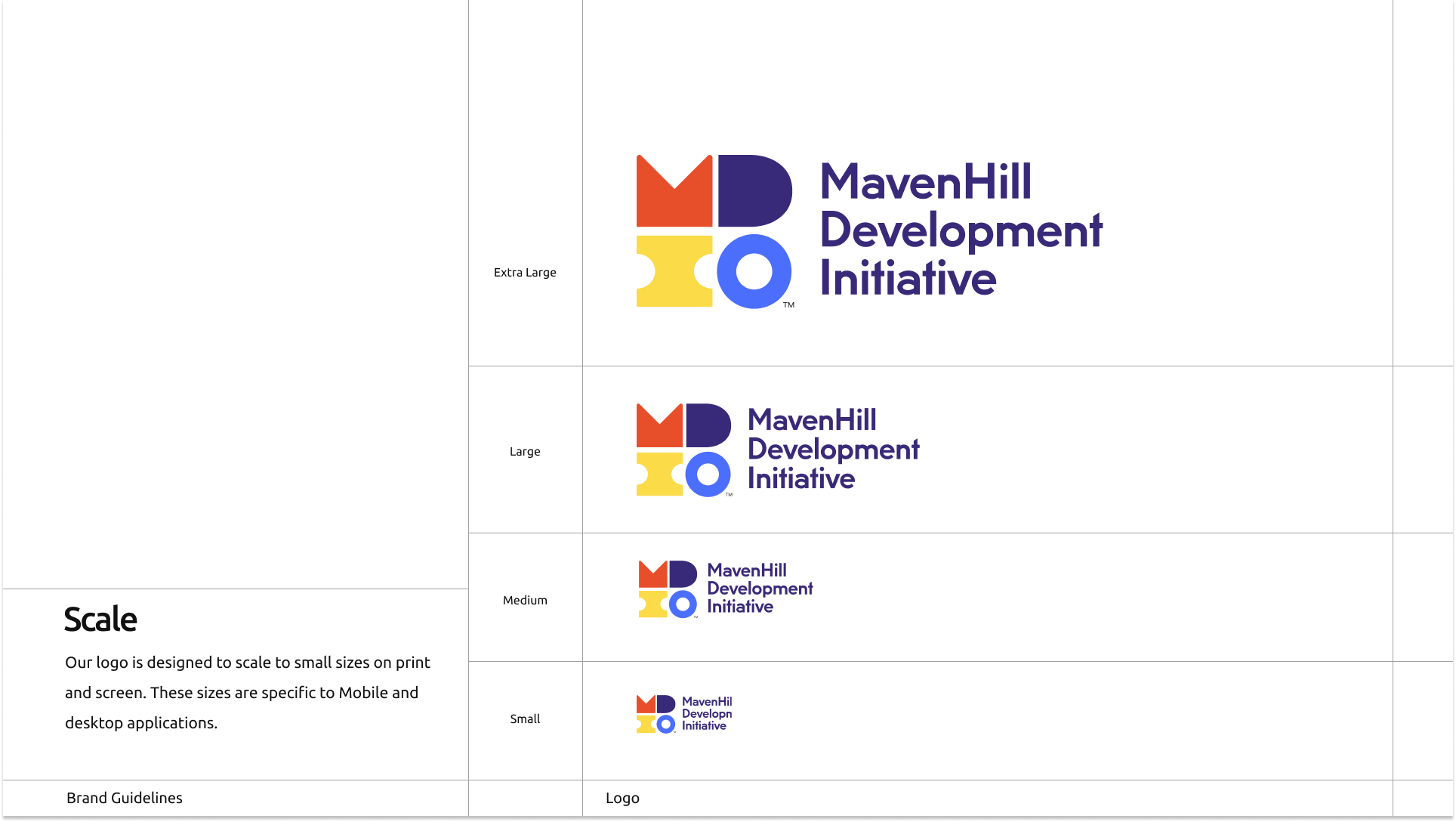1456x822 pixels.
Task: Click the Medium size label
Action: point(525,601)
